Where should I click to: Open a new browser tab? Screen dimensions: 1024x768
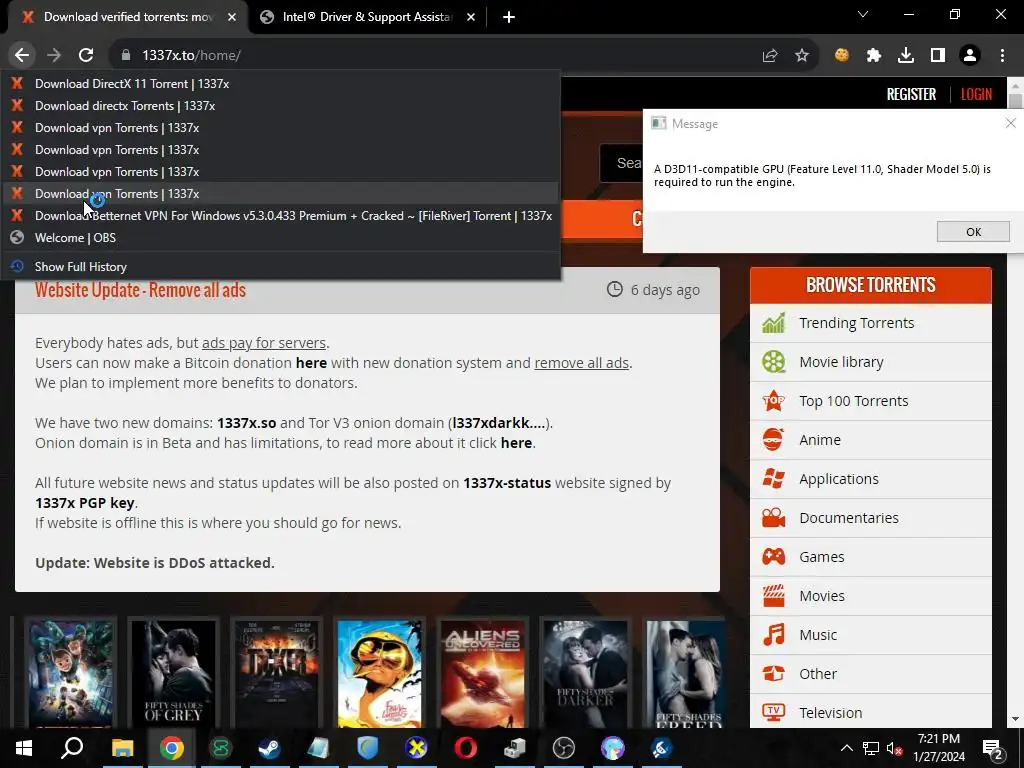(x=509, y=17)
